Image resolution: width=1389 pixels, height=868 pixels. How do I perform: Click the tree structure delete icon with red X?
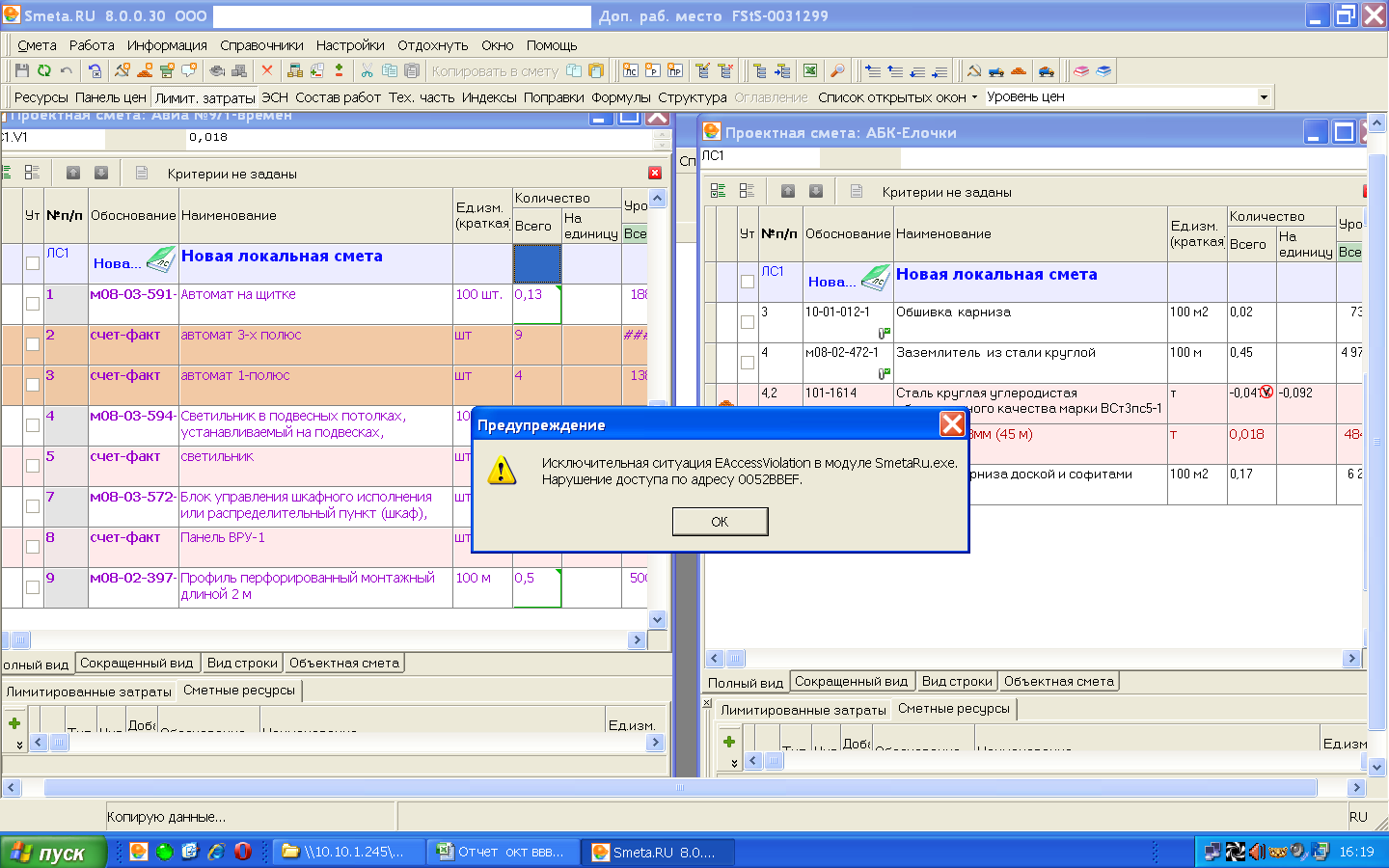(x=726, y=70)
